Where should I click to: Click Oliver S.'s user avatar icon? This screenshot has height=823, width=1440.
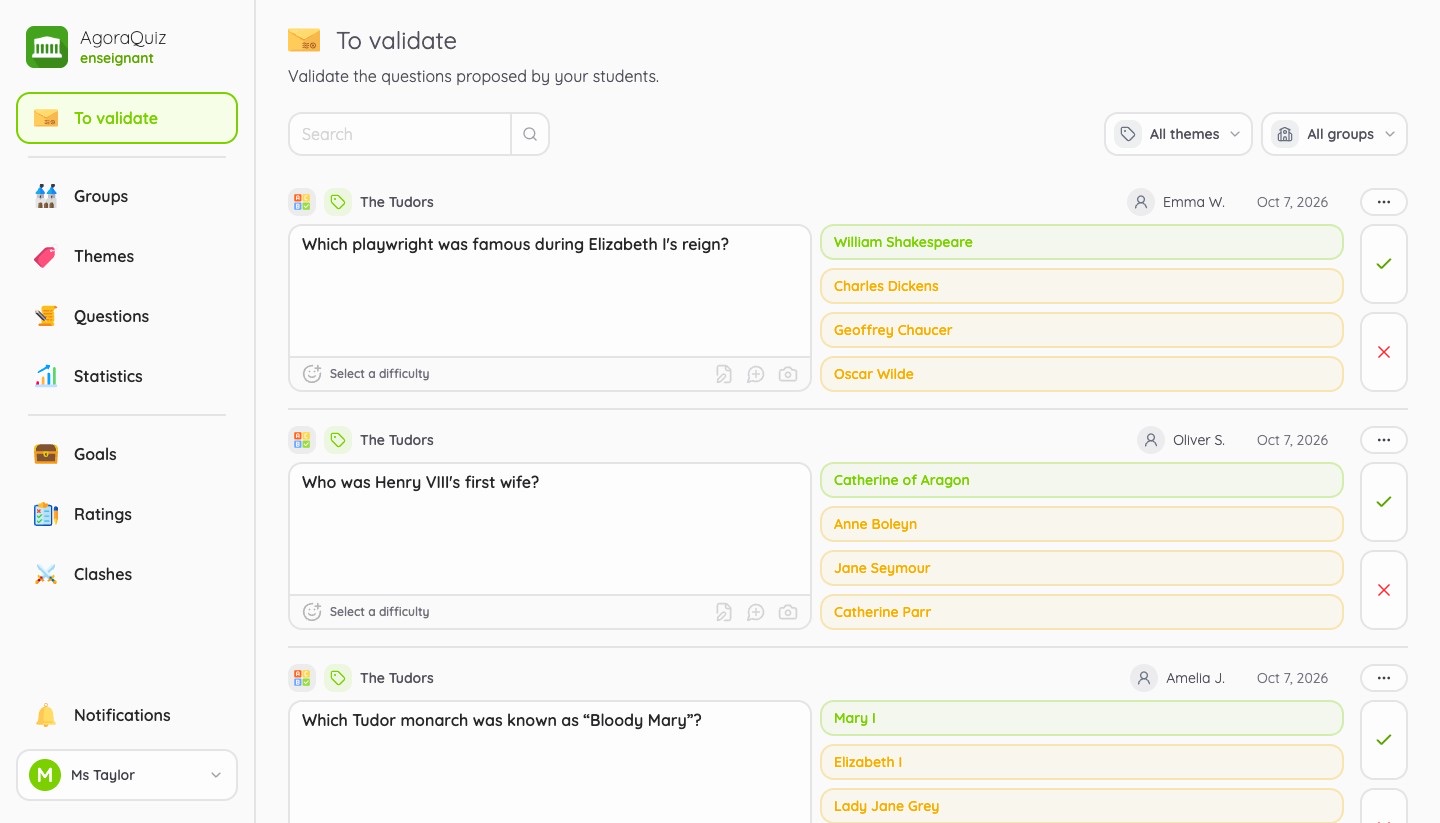[1151, 440]
